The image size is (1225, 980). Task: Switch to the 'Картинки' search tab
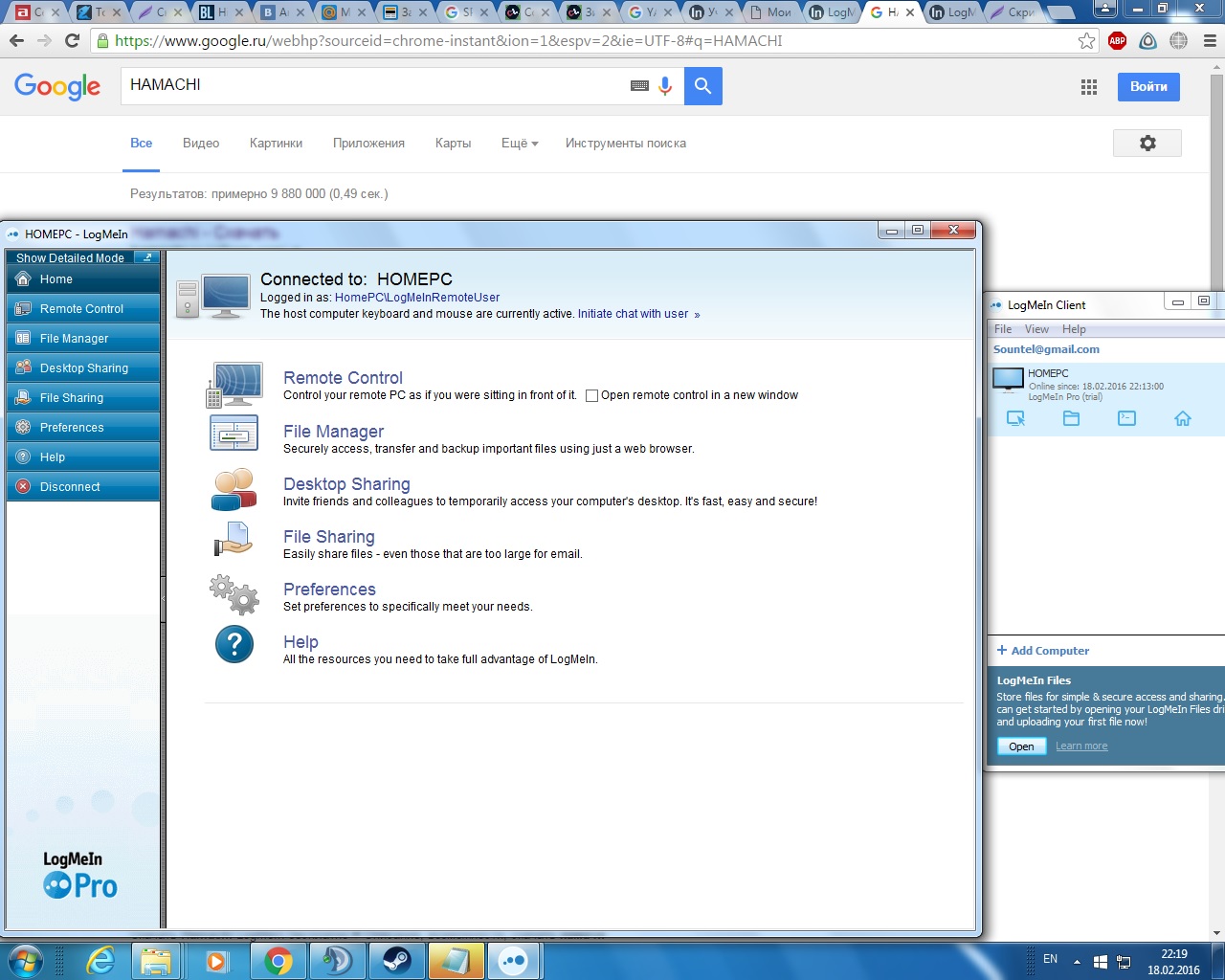click(276, 144)
